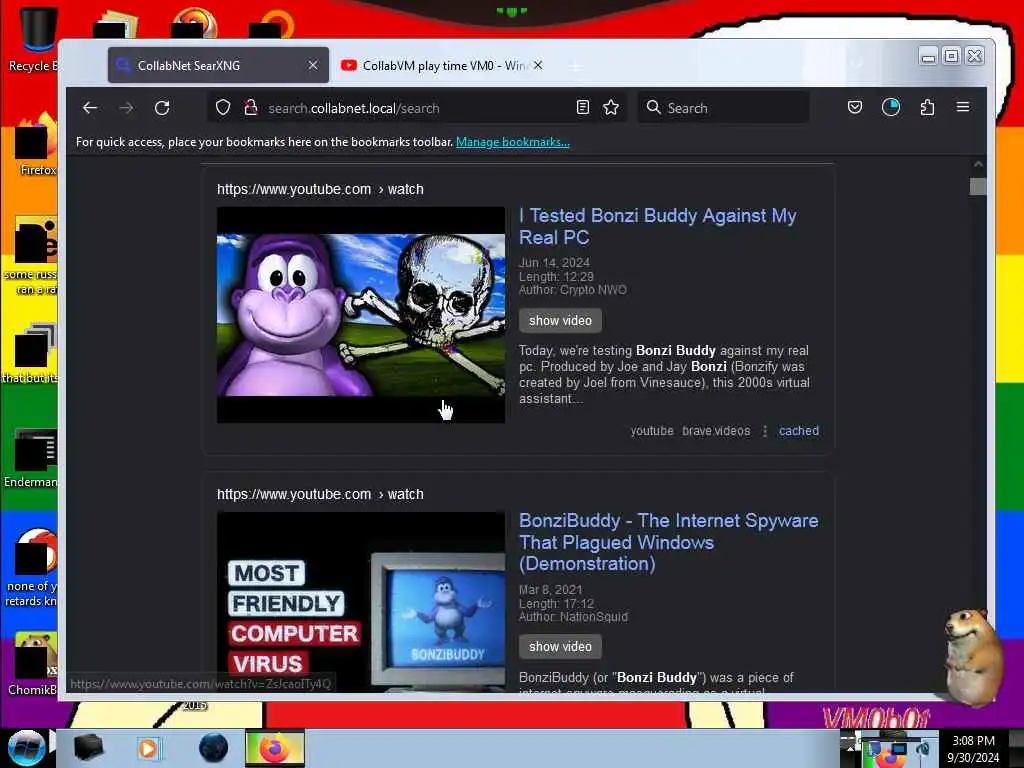Open Pocket save icon in the toolbar
Image resolution: width=1024 pixels, height=768 pixels.
point(855,107)
